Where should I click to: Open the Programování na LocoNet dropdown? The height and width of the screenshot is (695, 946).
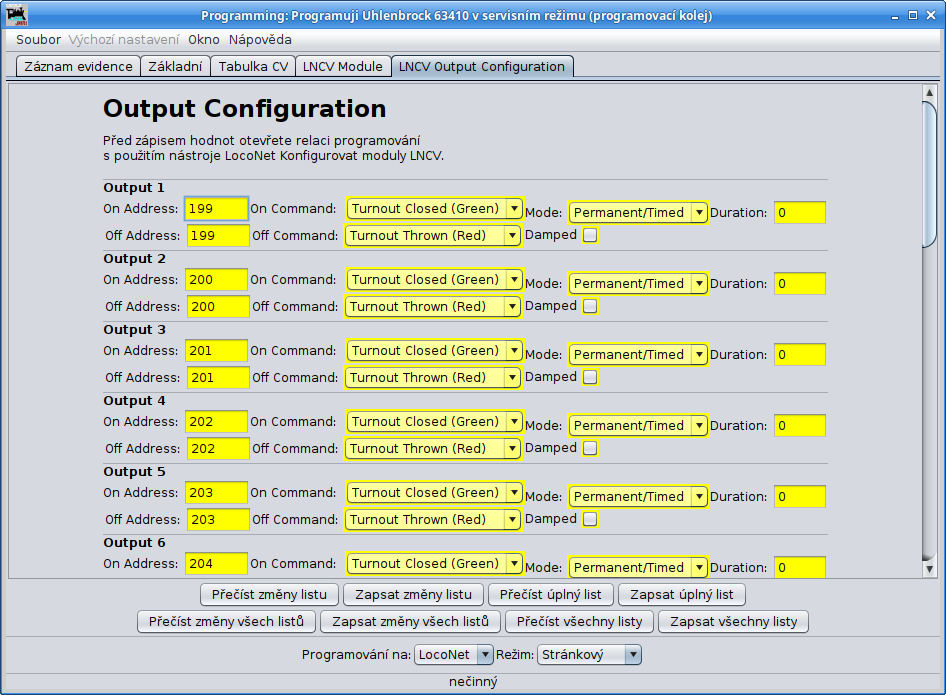454,654
